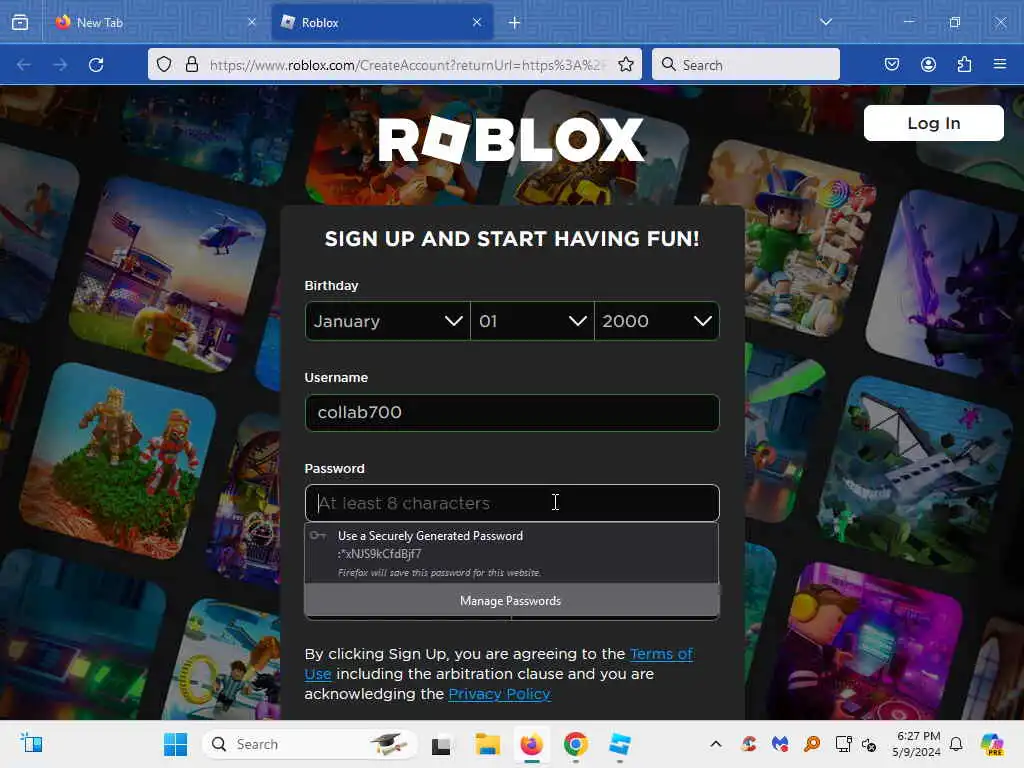Click the Log In button
The image size is (1024, 768).
(x=934, y=123)
